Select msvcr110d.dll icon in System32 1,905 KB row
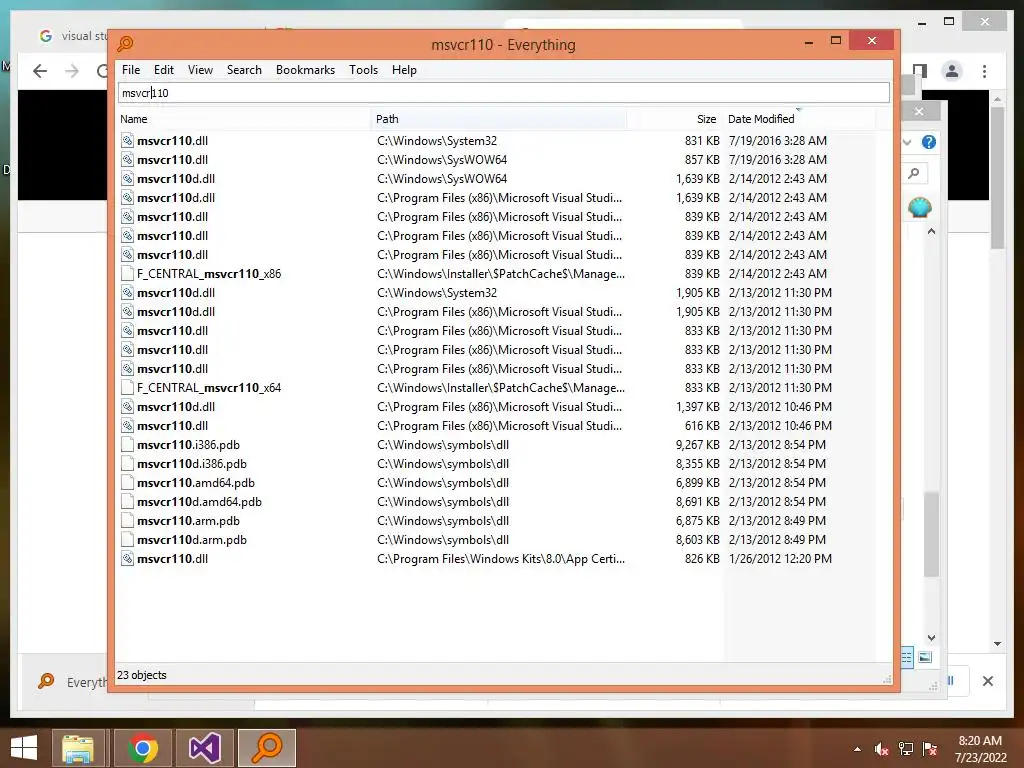 pyautogui.click(x=127, y=293)
